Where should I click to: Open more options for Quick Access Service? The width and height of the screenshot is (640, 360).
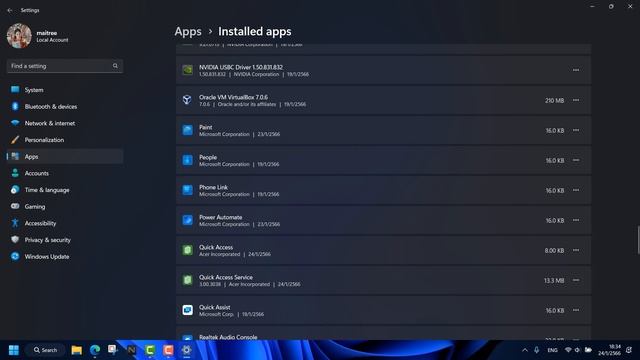pyautogui.click(x=576, y=280)
